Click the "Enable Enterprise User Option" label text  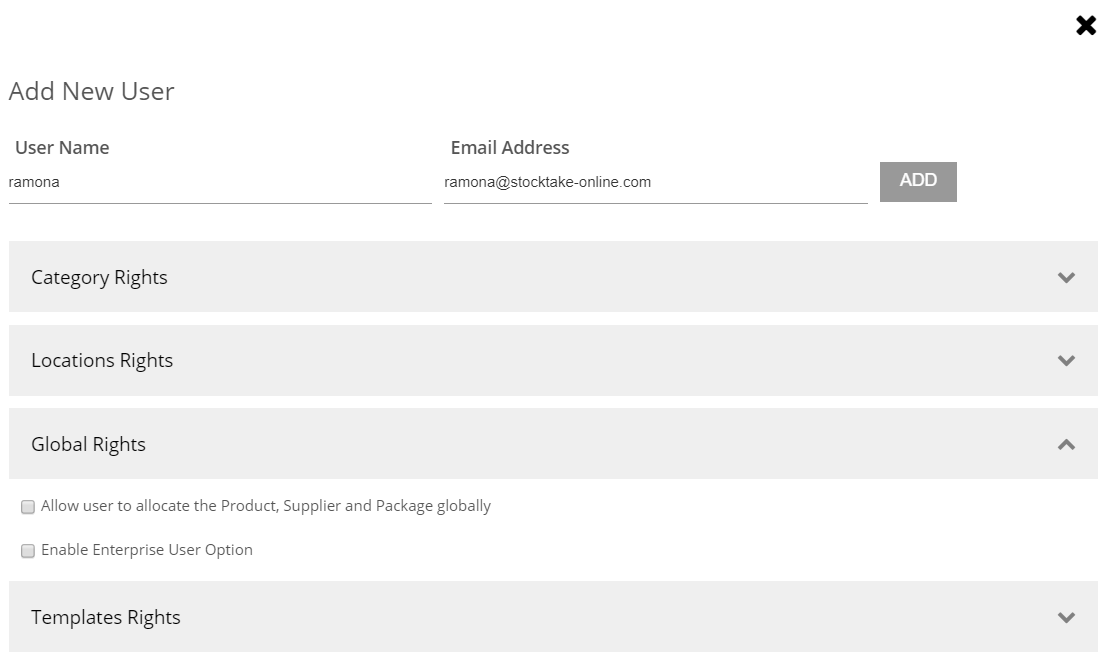click(x=147, y=550)
